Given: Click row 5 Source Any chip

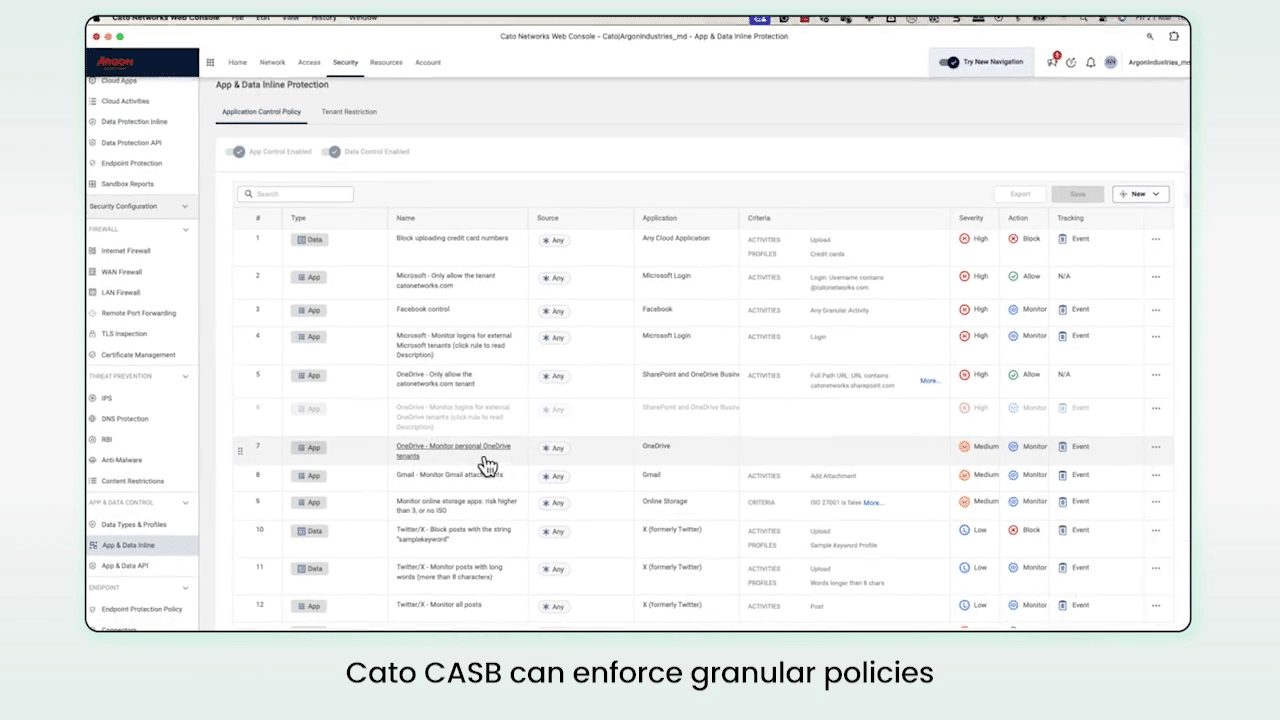Looking at the screenshot, I should (x=553, y=376).
